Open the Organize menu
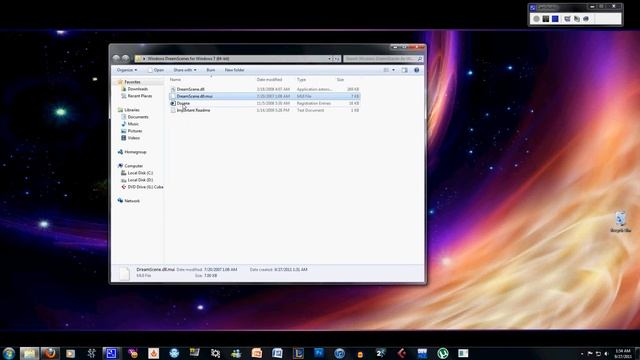Viewport: 640px width, 360px height. click(x=127, y=70)
